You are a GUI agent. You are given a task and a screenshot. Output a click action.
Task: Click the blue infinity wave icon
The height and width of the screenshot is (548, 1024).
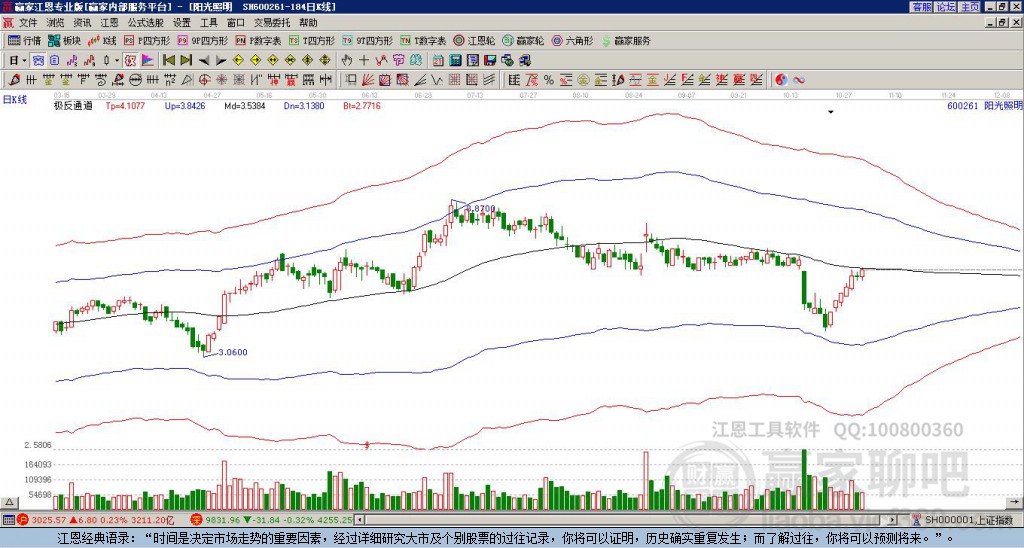pyautogui.click(x=799, y=80)
